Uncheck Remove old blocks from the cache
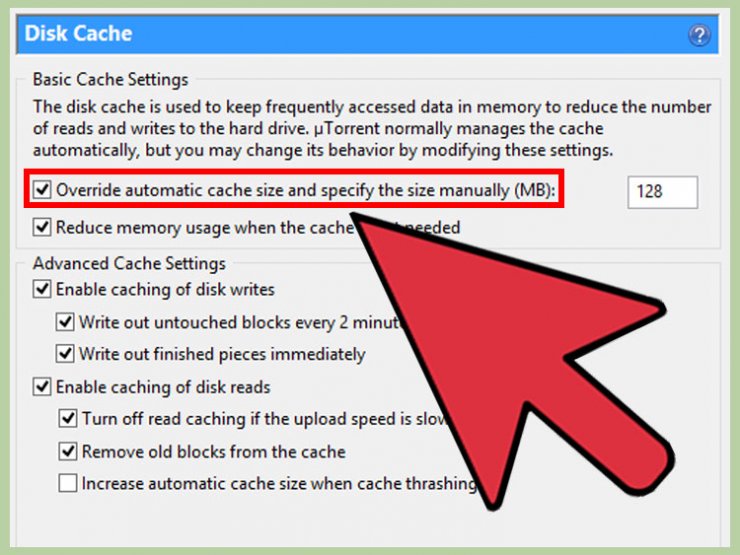 67,452
